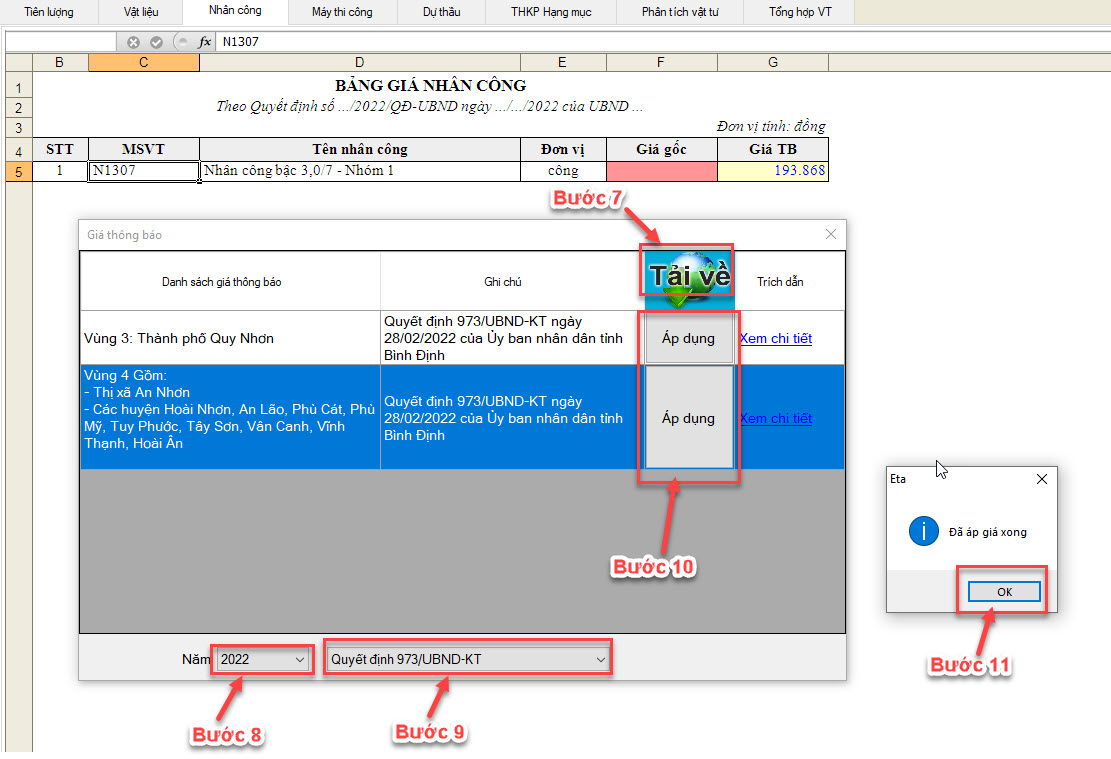This screenshot has width=1111, height=759.
Task: Select column C header
Action: [x=144, y=62]
